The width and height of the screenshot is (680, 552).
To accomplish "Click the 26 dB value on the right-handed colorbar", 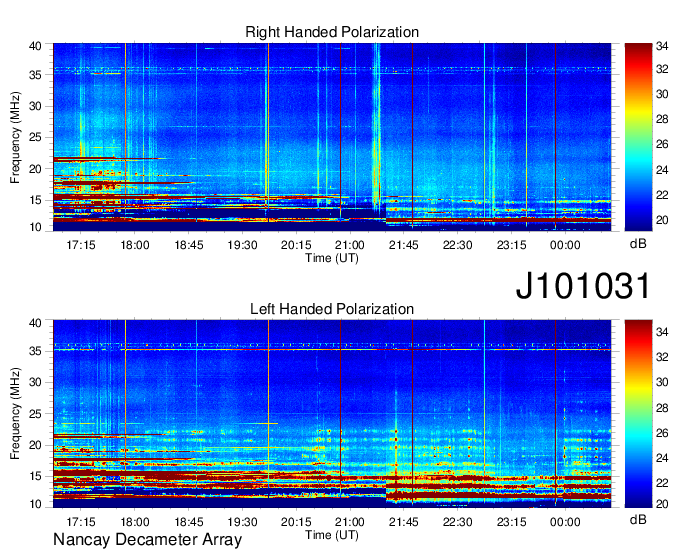I will pos(662,144).
